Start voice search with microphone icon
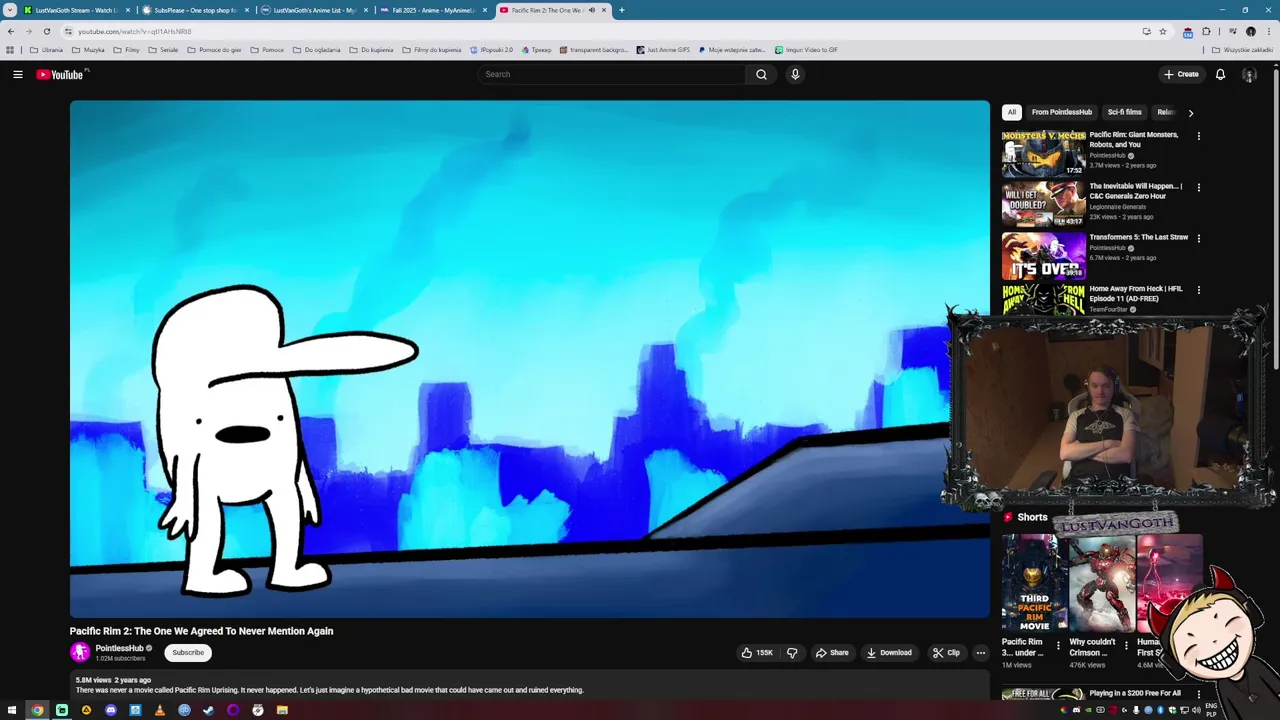The image size is (1280, 720). 795,74
